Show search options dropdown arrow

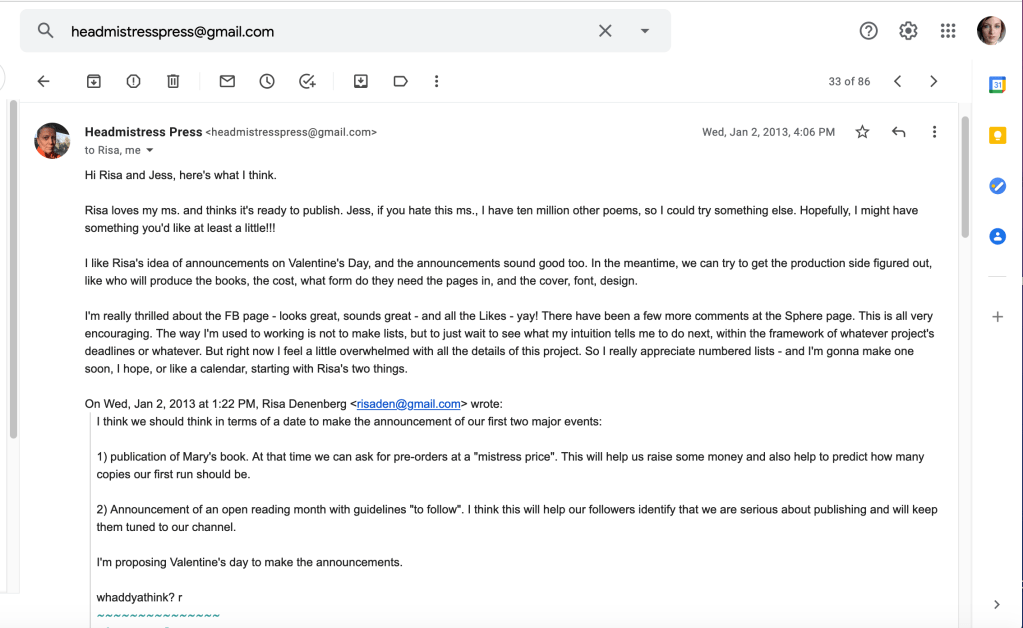[645, 31]
